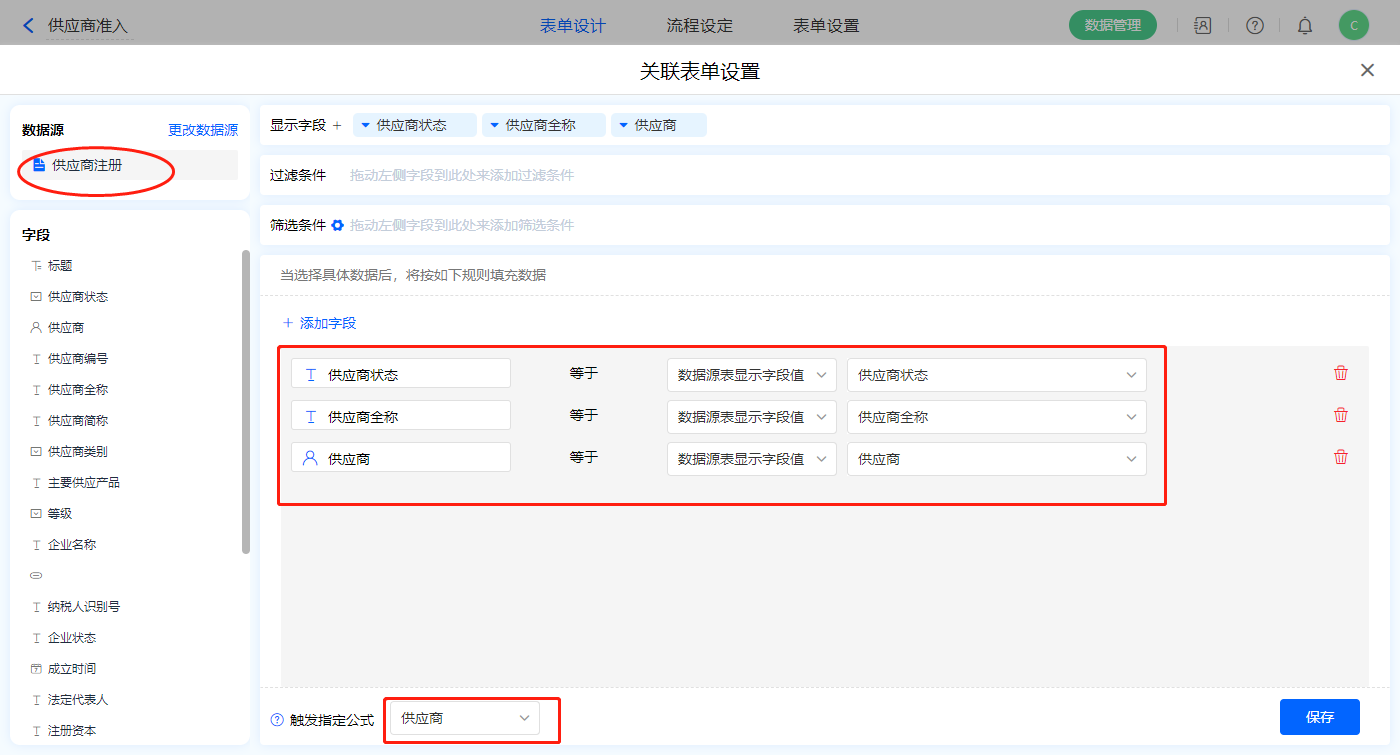The image size is (1400, 755).
Task: Remove the 供应商 rule using trash icon
Action: click(1341, 457)
